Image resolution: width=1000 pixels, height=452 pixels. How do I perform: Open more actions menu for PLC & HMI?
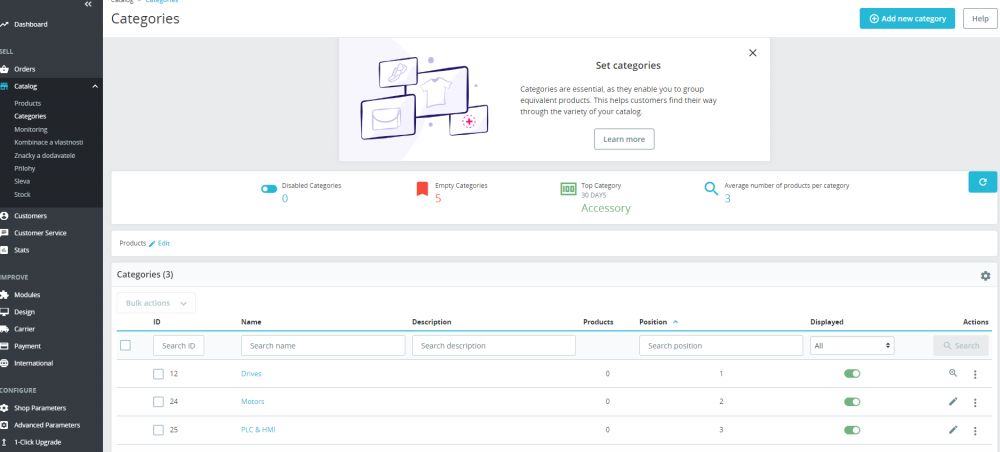(975, 430)
